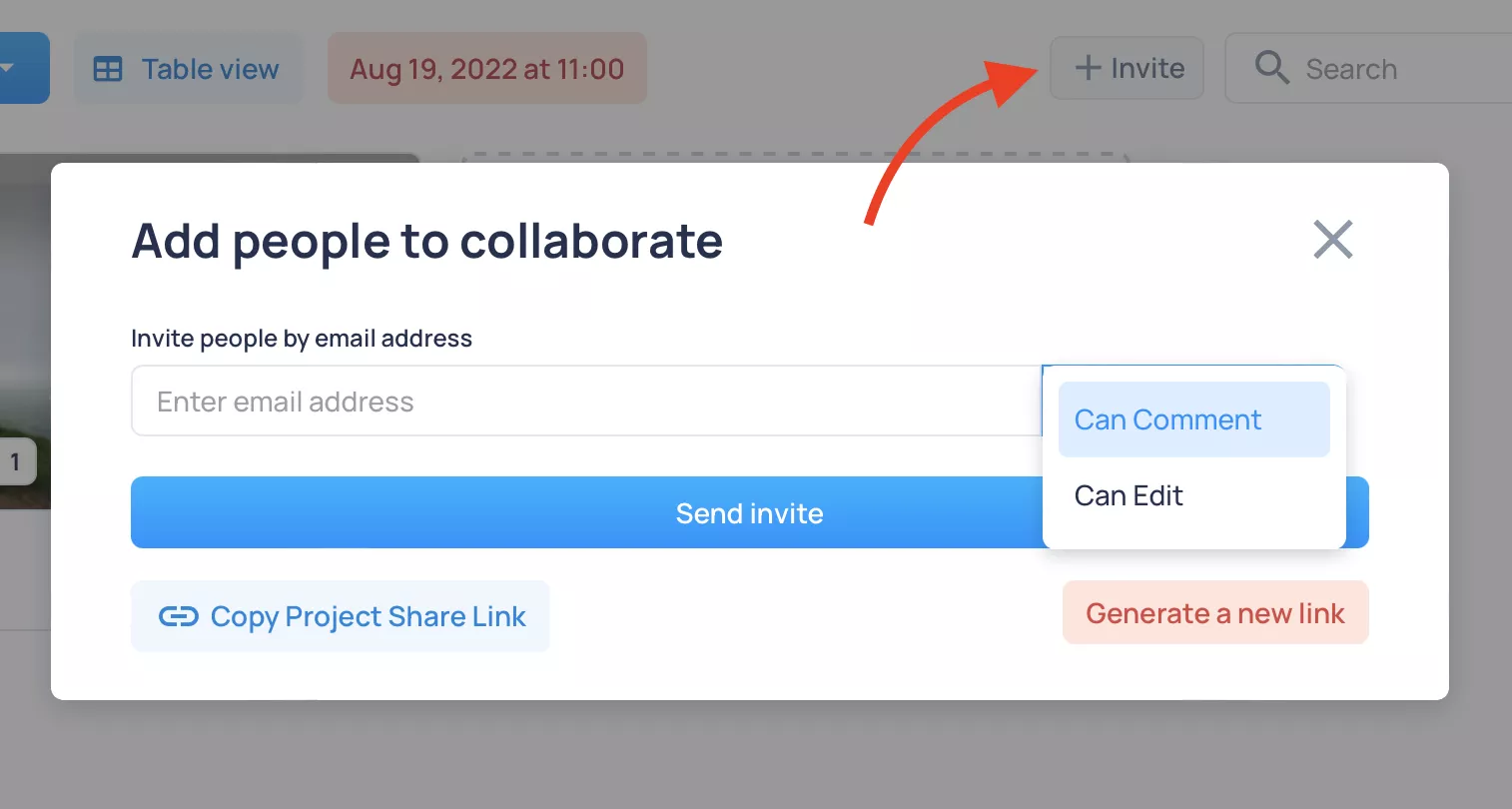Click the chain link icon beside Copy Project
Screen dimensions: 1512x809
click(x=179, y=616)
